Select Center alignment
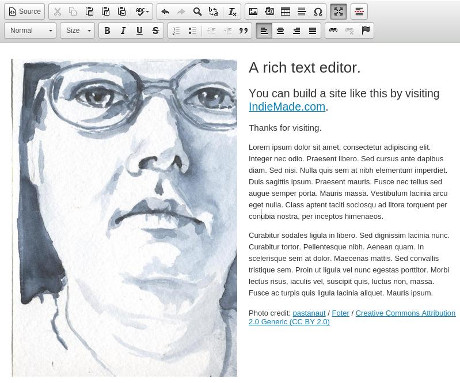The width and height of the screenshot is (460, 383). point(280,31)
